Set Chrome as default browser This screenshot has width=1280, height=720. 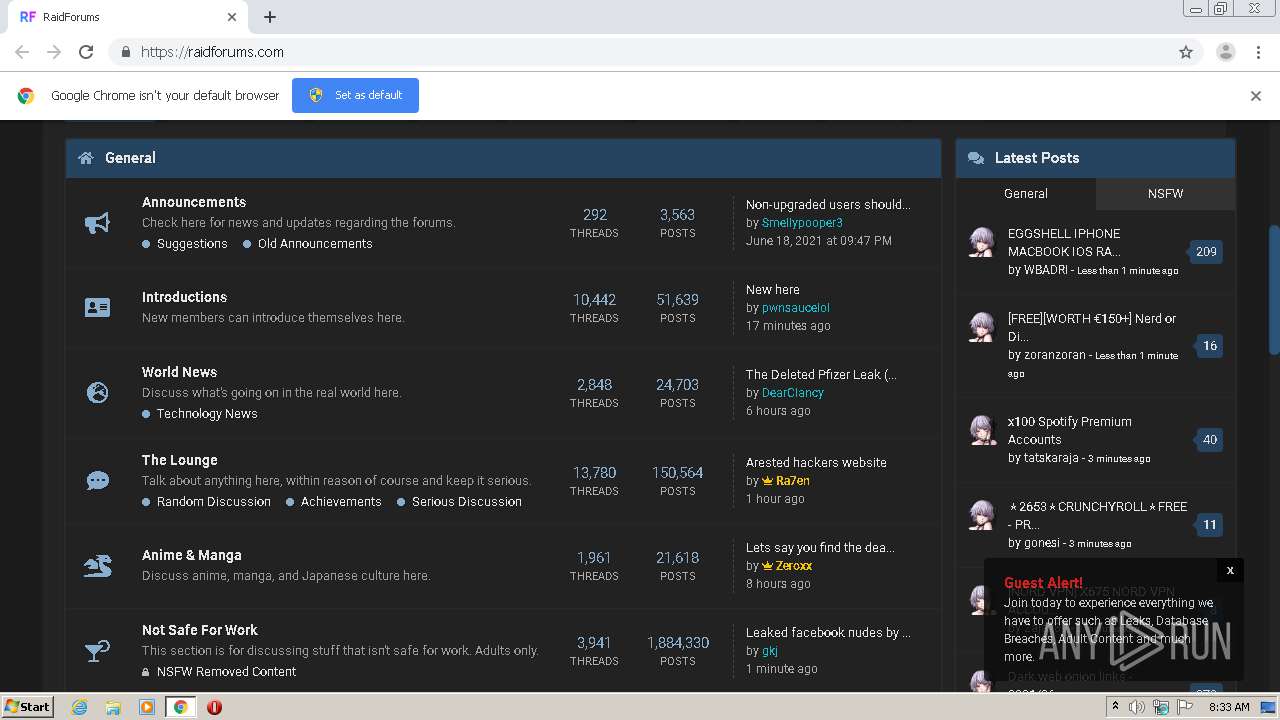tap(355, 95)
